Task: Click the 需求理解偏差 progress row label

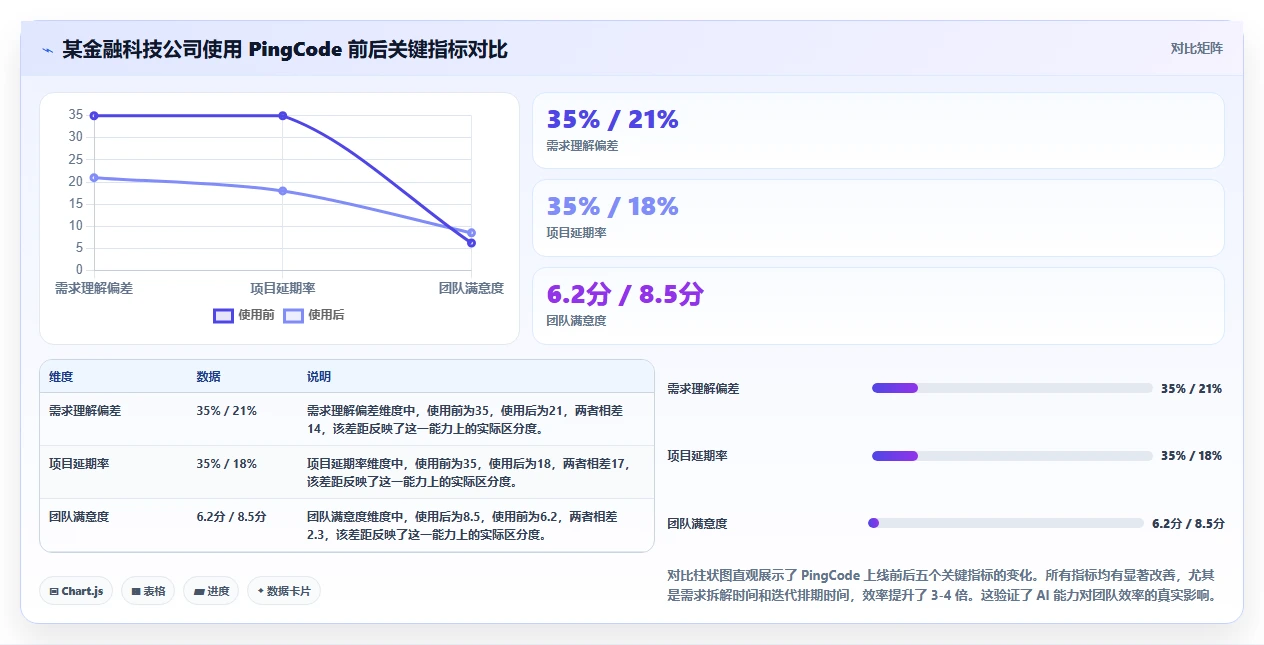Action: 704,389
